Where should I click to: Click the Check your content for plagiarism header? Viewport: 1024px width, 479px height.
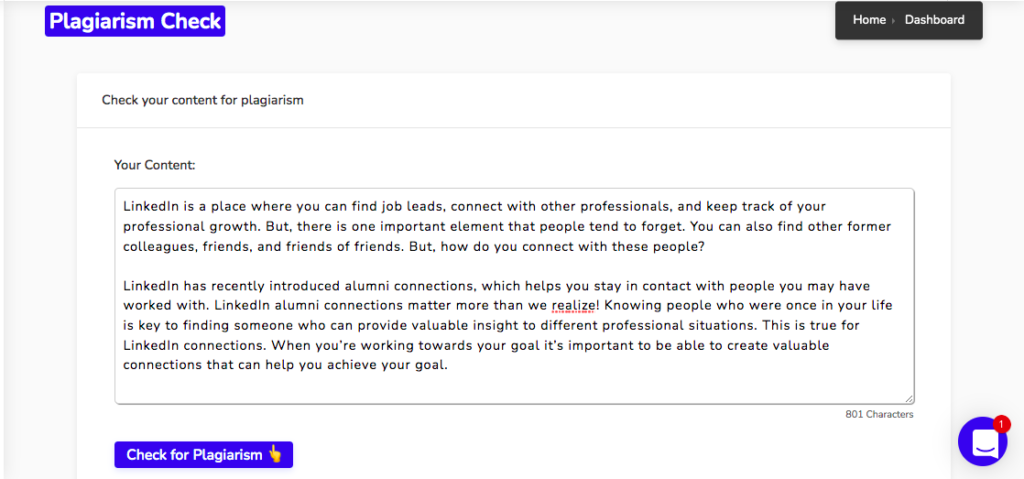pyautogui.click(x=202, y=101)
